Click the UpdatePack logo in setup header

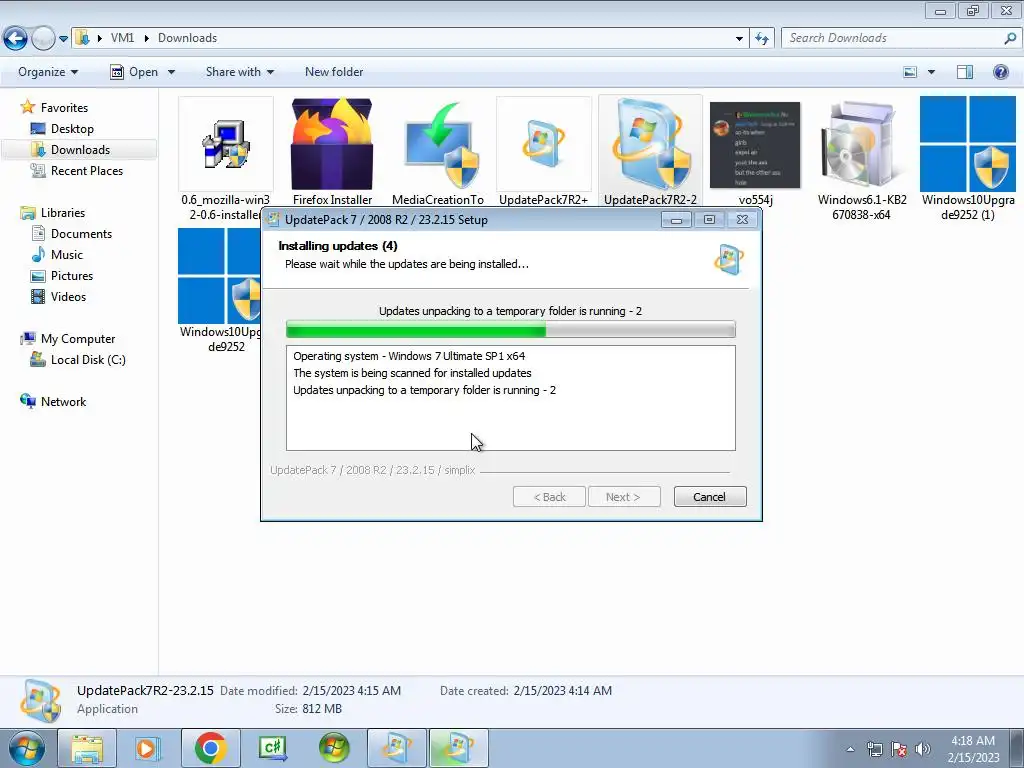[x=728, y=259]
